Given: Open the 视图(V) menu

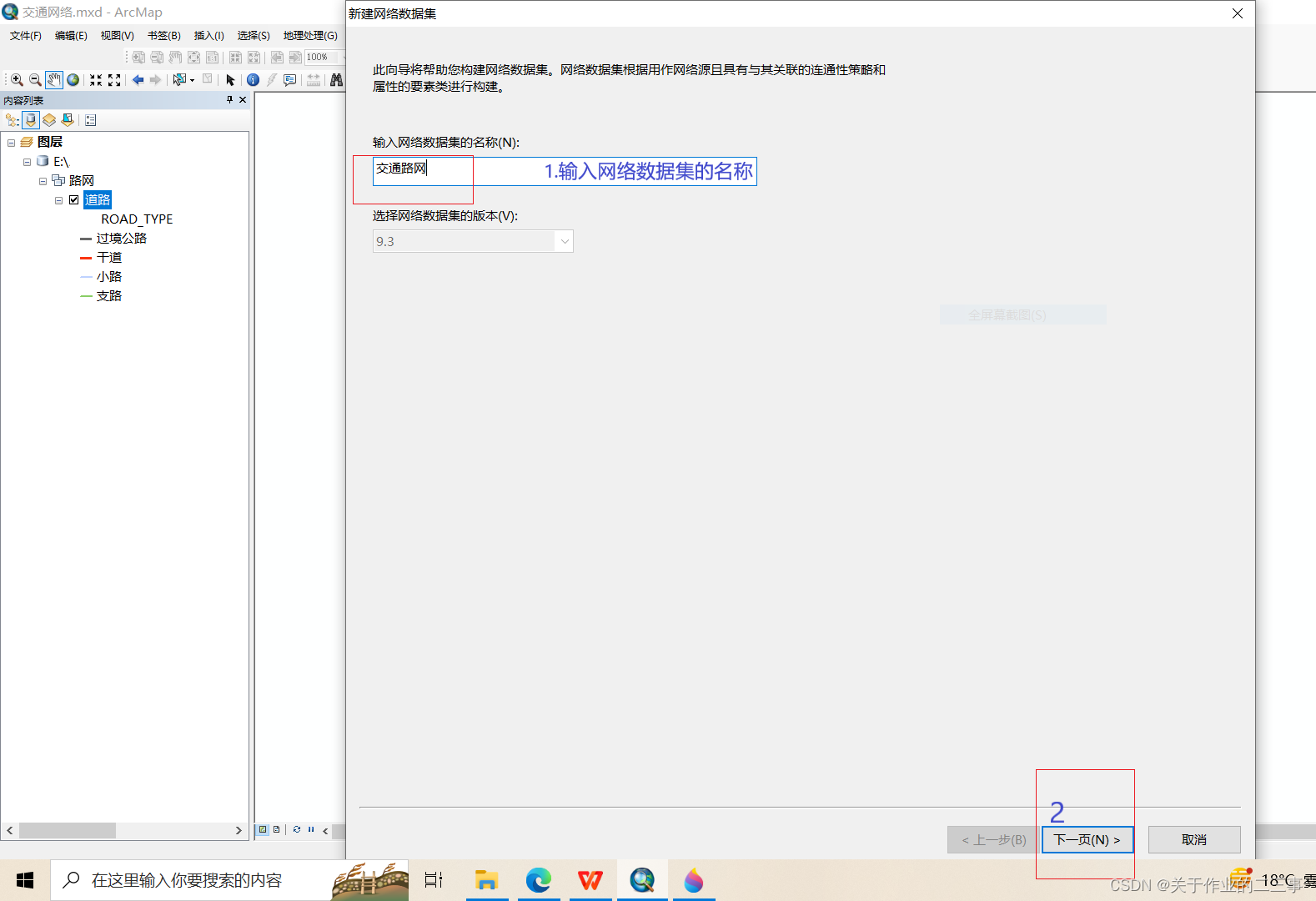Looking at the screenshot, I should pos(118,36).
